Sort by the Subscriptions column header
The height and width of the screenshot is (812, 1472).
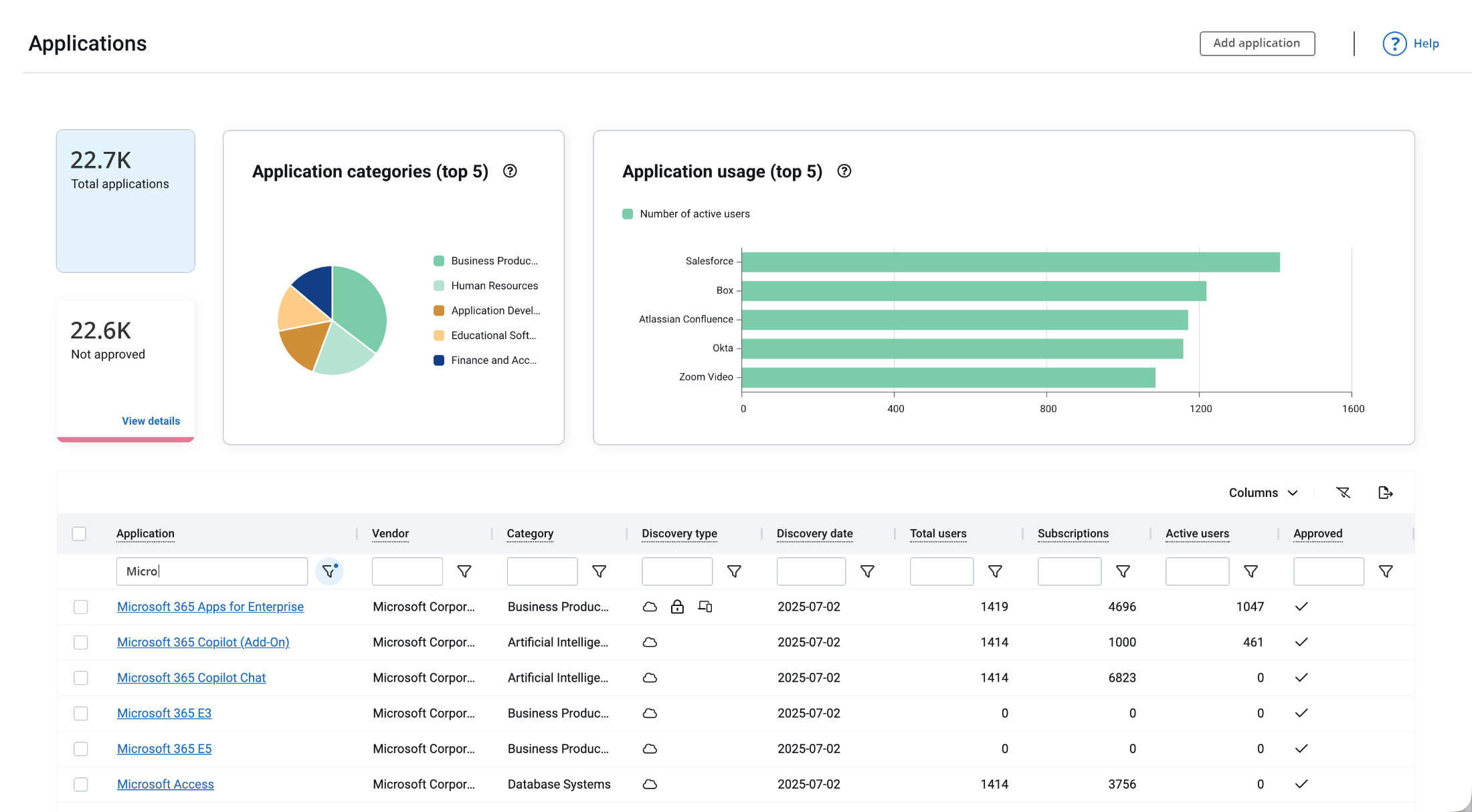click(x=1073, y=534)
